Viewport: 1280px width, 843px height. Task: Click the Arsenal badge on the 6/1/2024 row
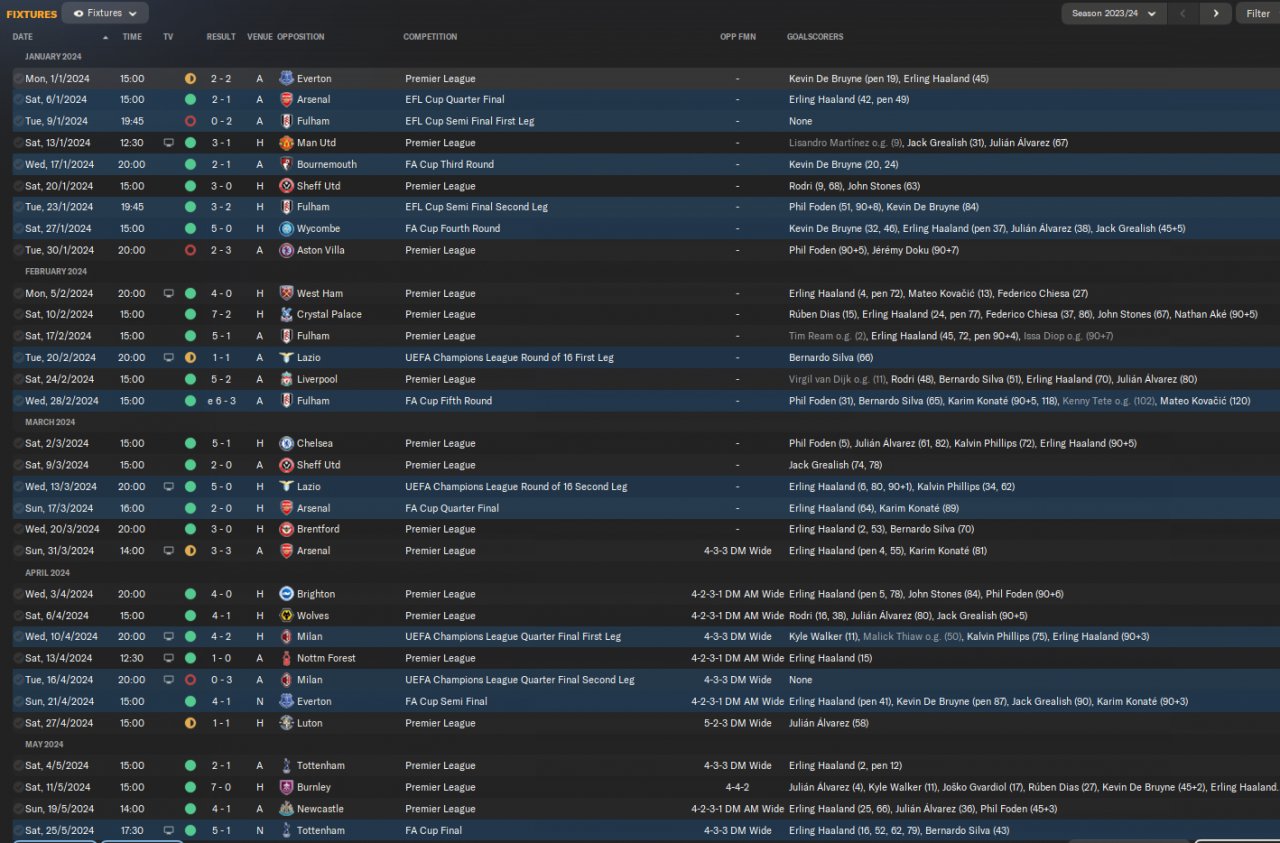click(x=286, y=99)
